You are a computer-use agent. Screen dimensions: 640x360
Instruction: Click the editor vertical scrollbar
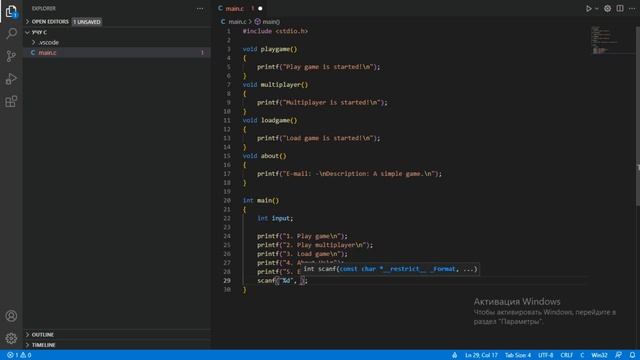[x=638, y=116]
